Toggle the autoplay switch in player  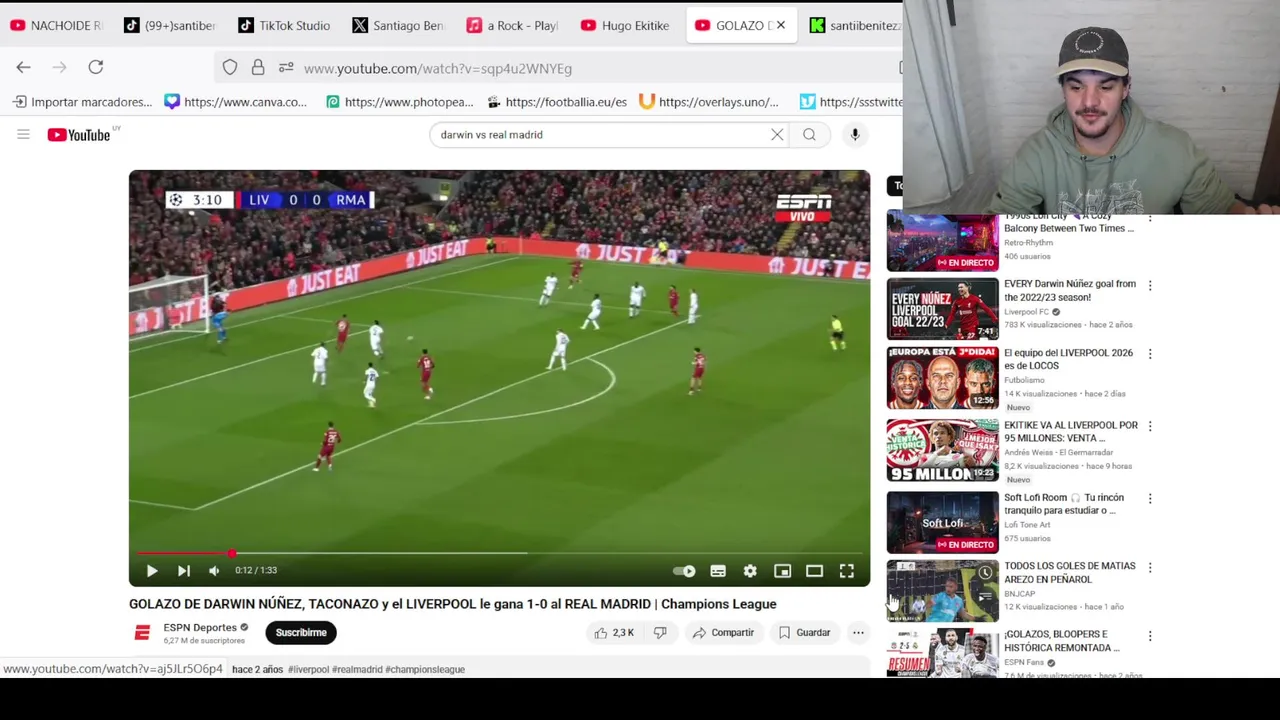684,571
